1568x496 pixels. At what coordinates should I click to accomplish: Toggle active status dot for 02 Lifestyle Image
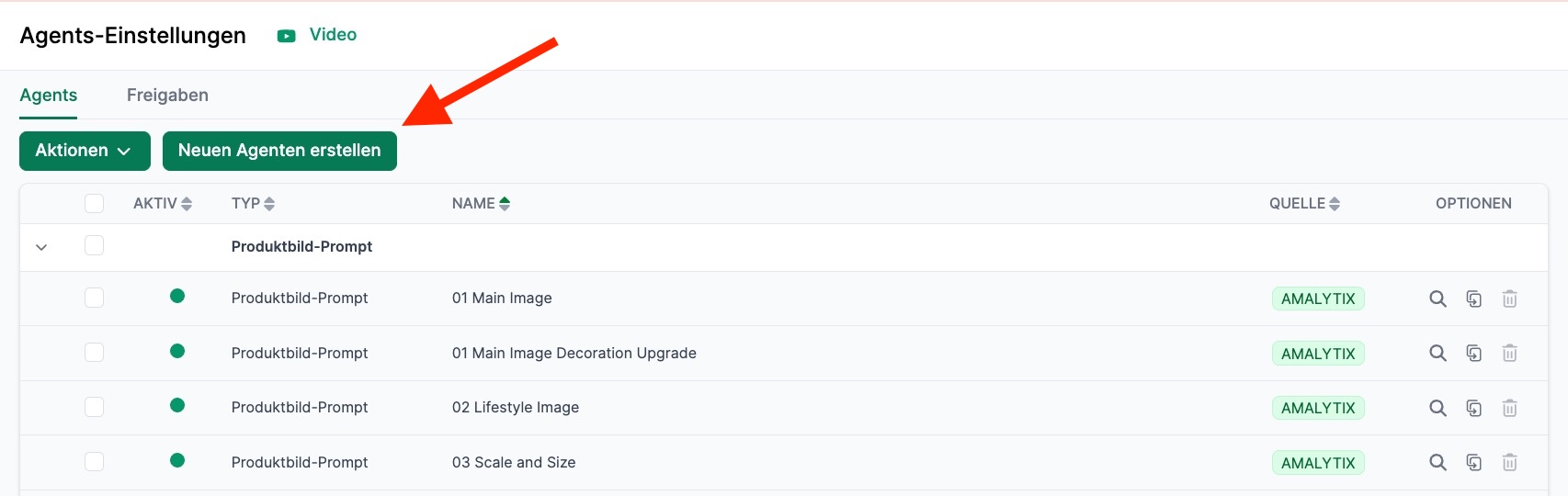177,405
